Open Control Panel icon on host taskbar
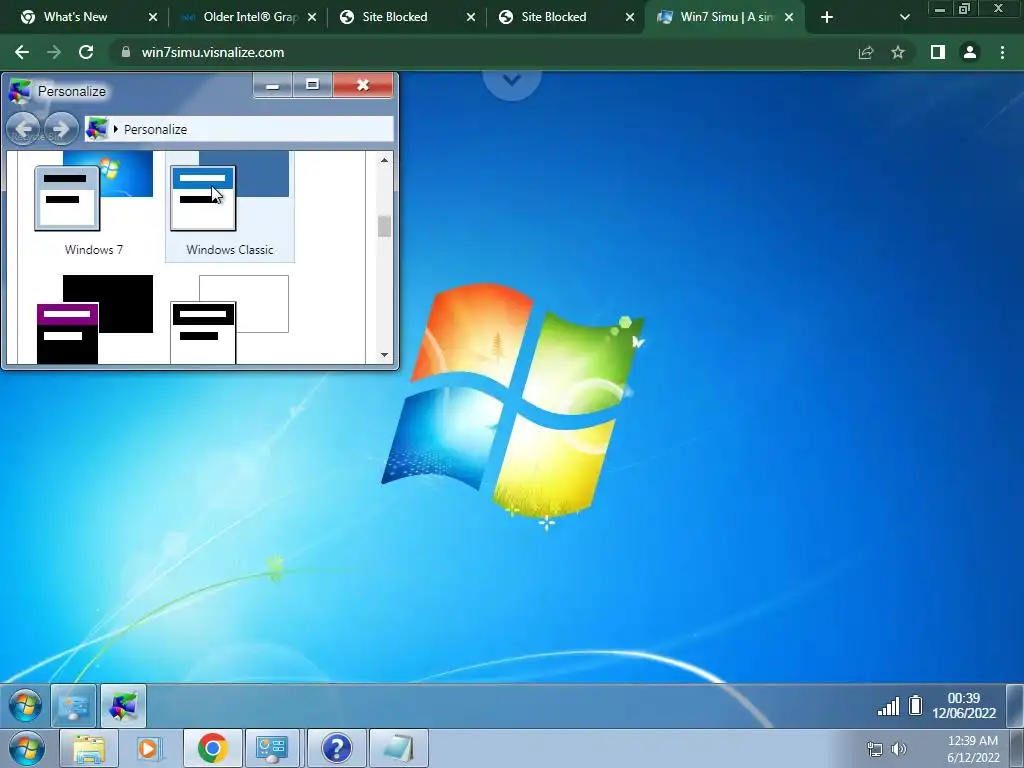 [x=272, y=748]
